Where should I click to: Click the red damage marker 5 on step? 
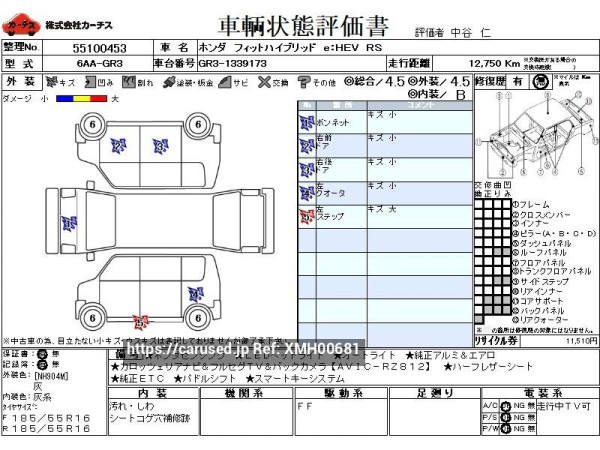click(141, 322)
